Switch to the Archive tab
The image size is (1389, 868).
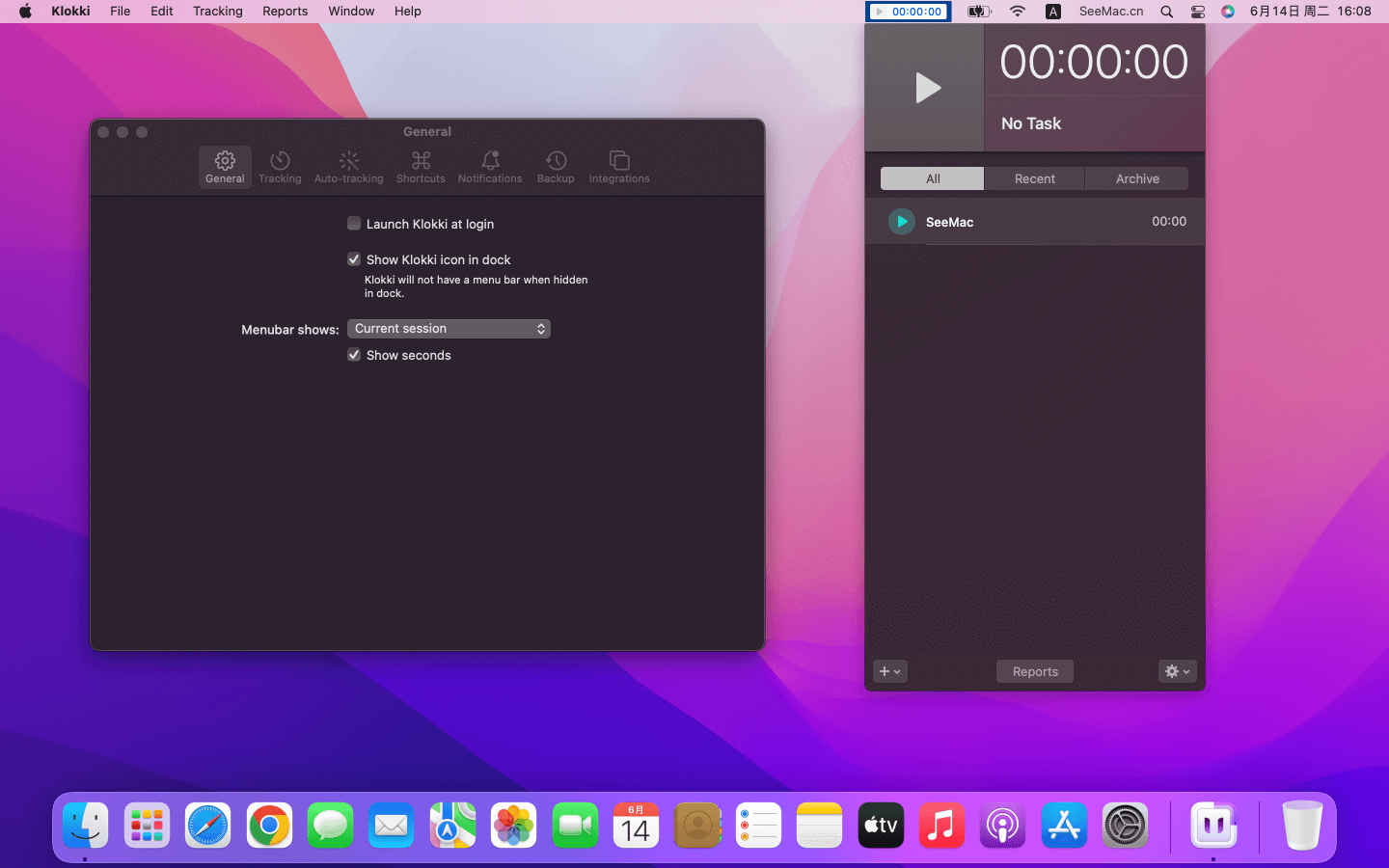pyautogui.click(x=1136, y=178)
